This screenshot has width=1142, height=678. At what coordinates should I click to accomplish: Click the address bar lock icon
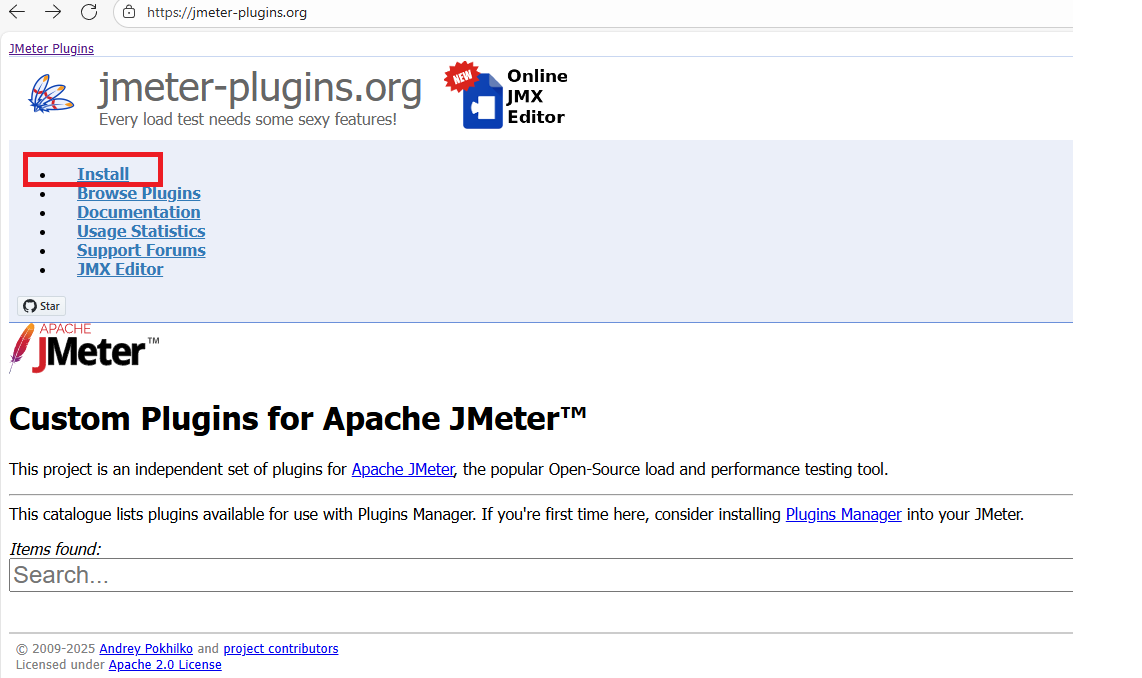pos(129,12)
